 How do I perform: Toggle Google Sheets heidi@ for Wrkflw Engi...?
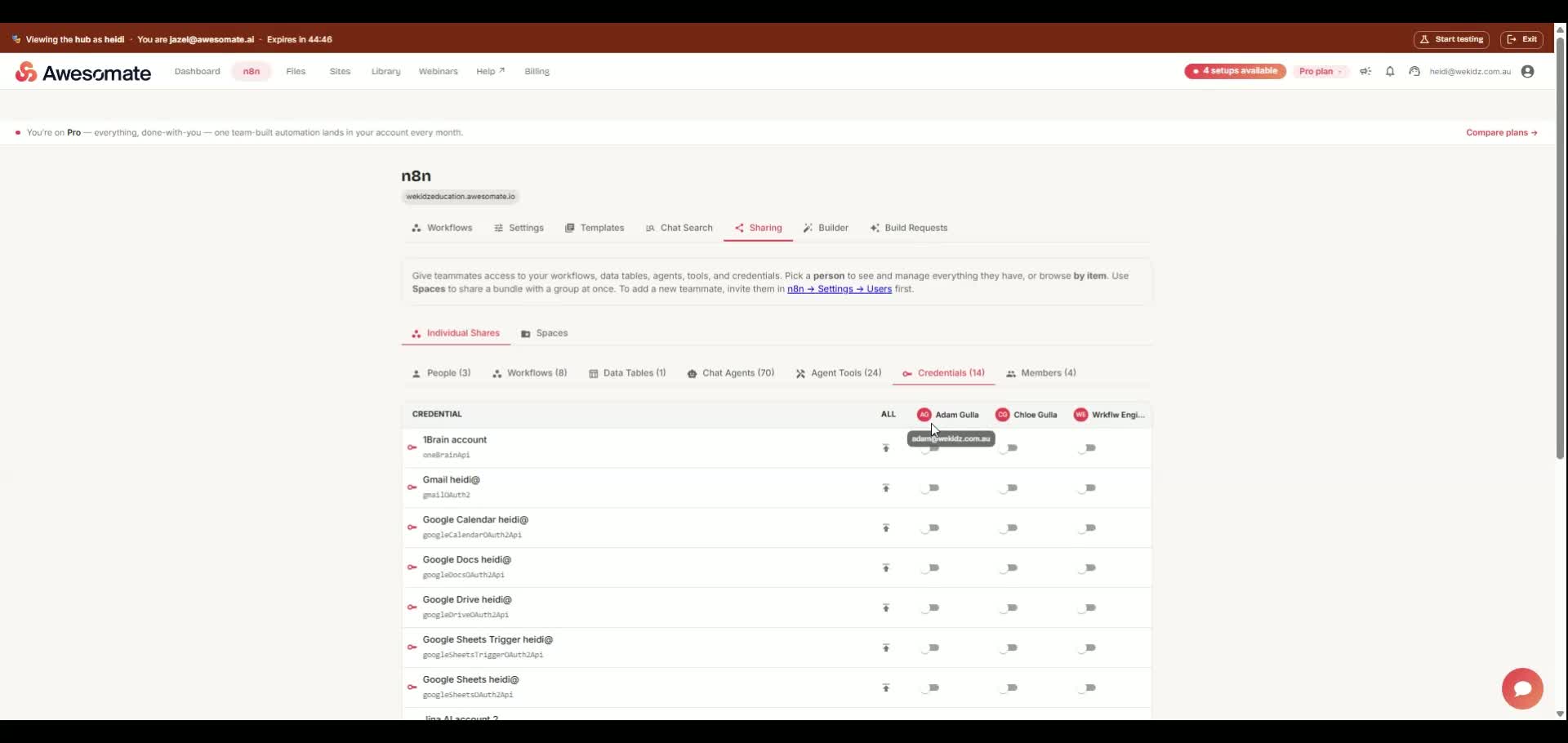pos(1088,688)
